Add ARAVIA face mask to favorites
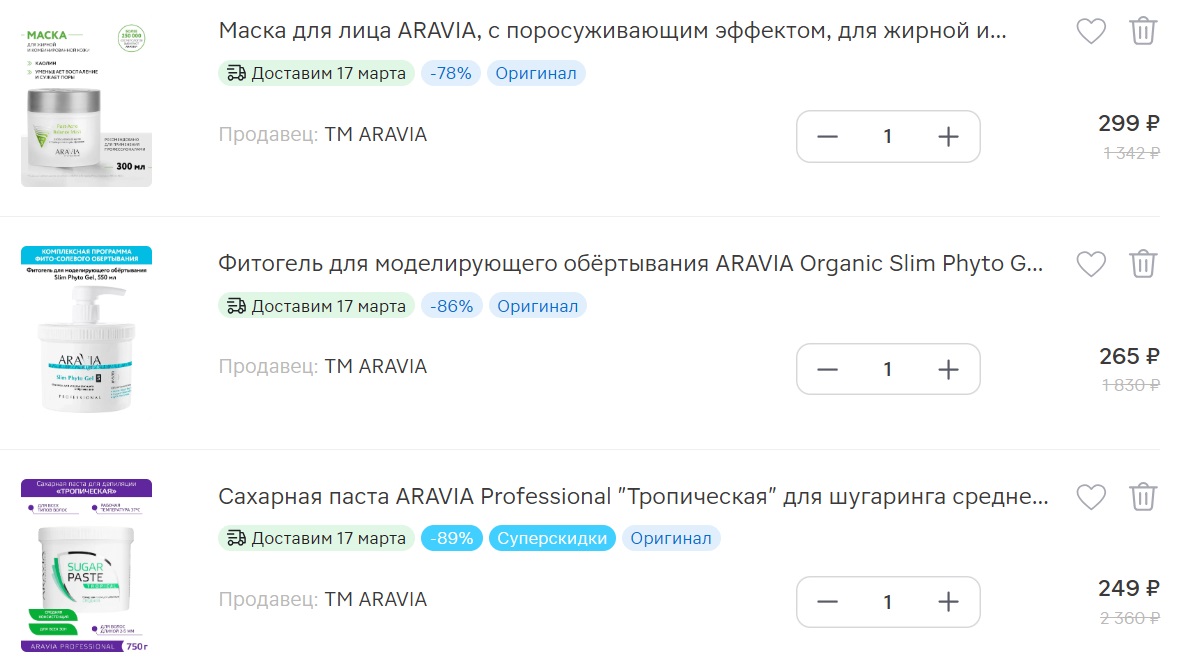Screen dimensions: 1187x668 click(x=1090, y=31)
